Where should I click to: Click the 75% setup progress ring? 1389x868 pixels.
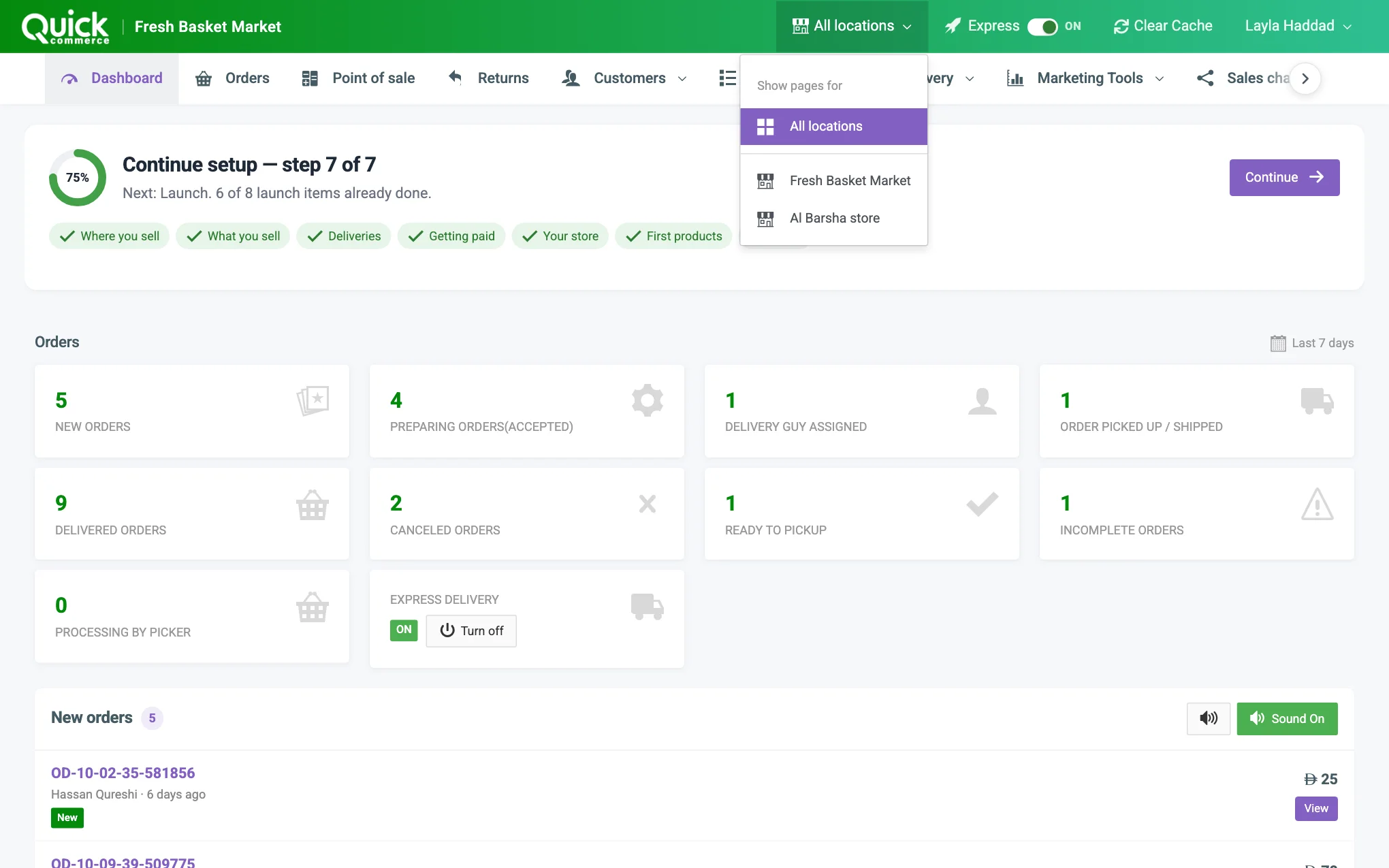pyautogui.click(x=77, y=178)
